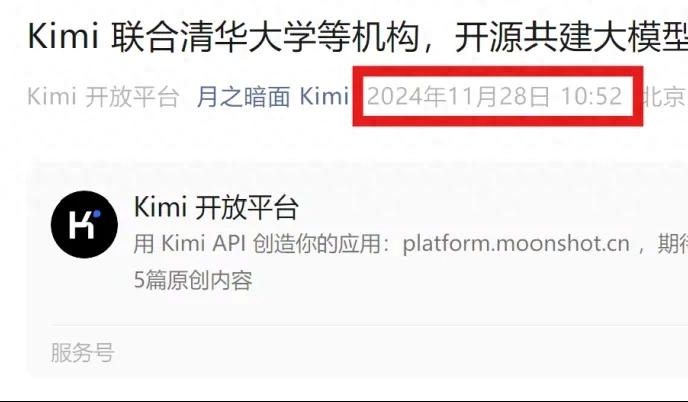This screenshot has width=688, height=402.
Task: Click the article title starting with Kimi 联合
Action: (358, 37)
